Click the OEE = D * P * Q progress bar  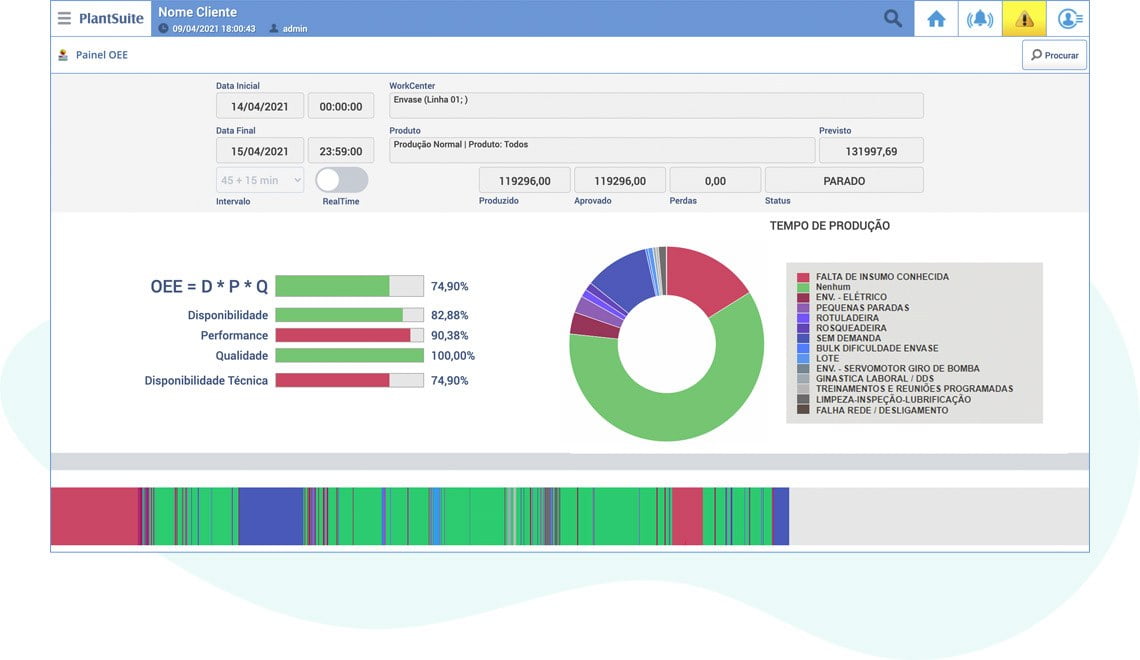click(350, 286)
